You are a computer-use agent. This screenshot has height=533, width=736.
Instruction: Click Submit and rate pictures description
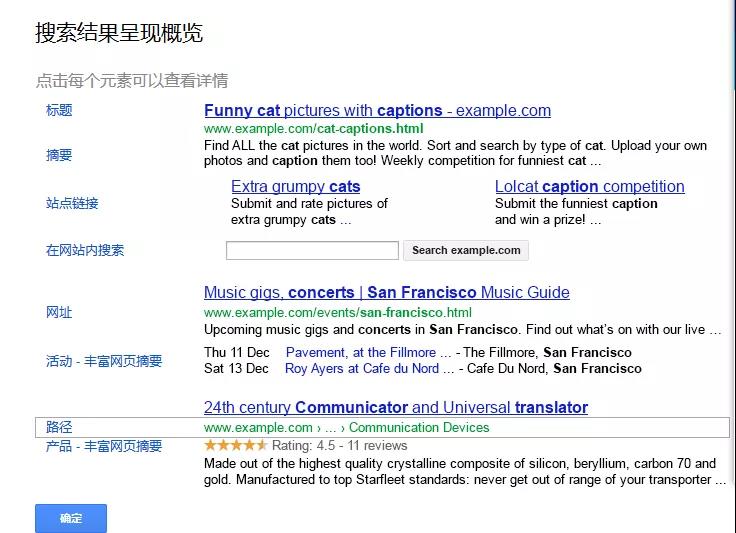[x=309, y=212]
